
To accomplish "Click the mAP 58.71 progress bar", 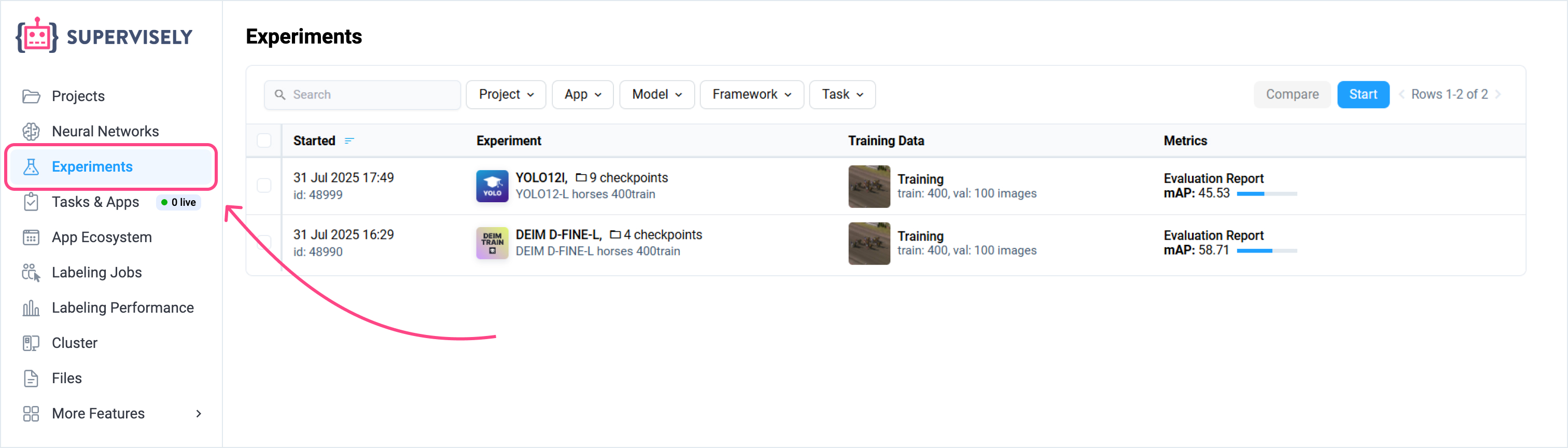I will pyautogui.click(x=1266, y=251).
